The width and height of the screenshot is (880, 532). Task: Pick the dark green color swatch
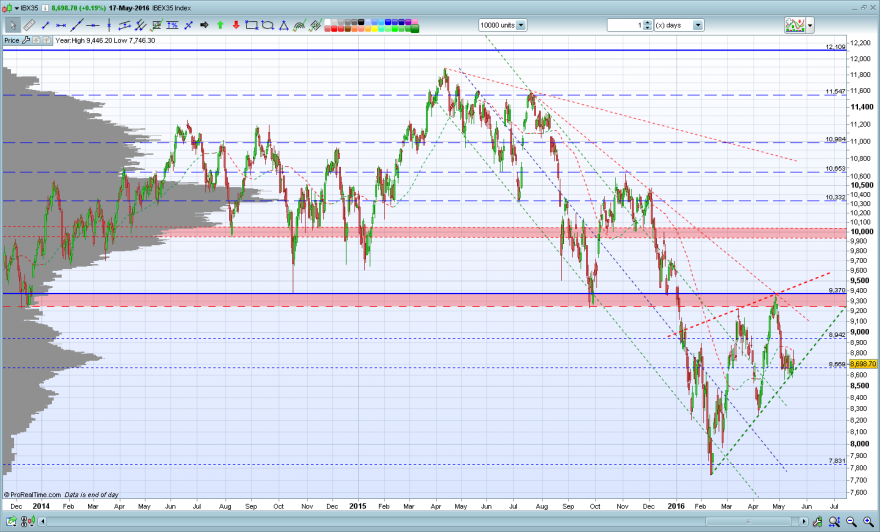[x=414, y=29]
